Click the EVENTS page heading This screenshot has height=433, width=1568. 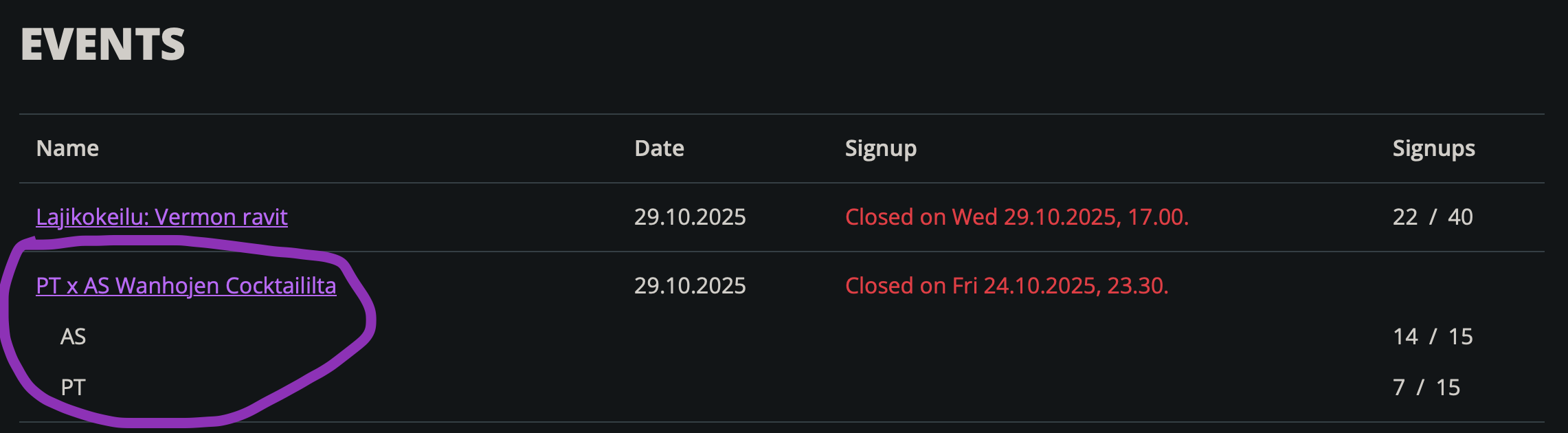coord(103,45)
